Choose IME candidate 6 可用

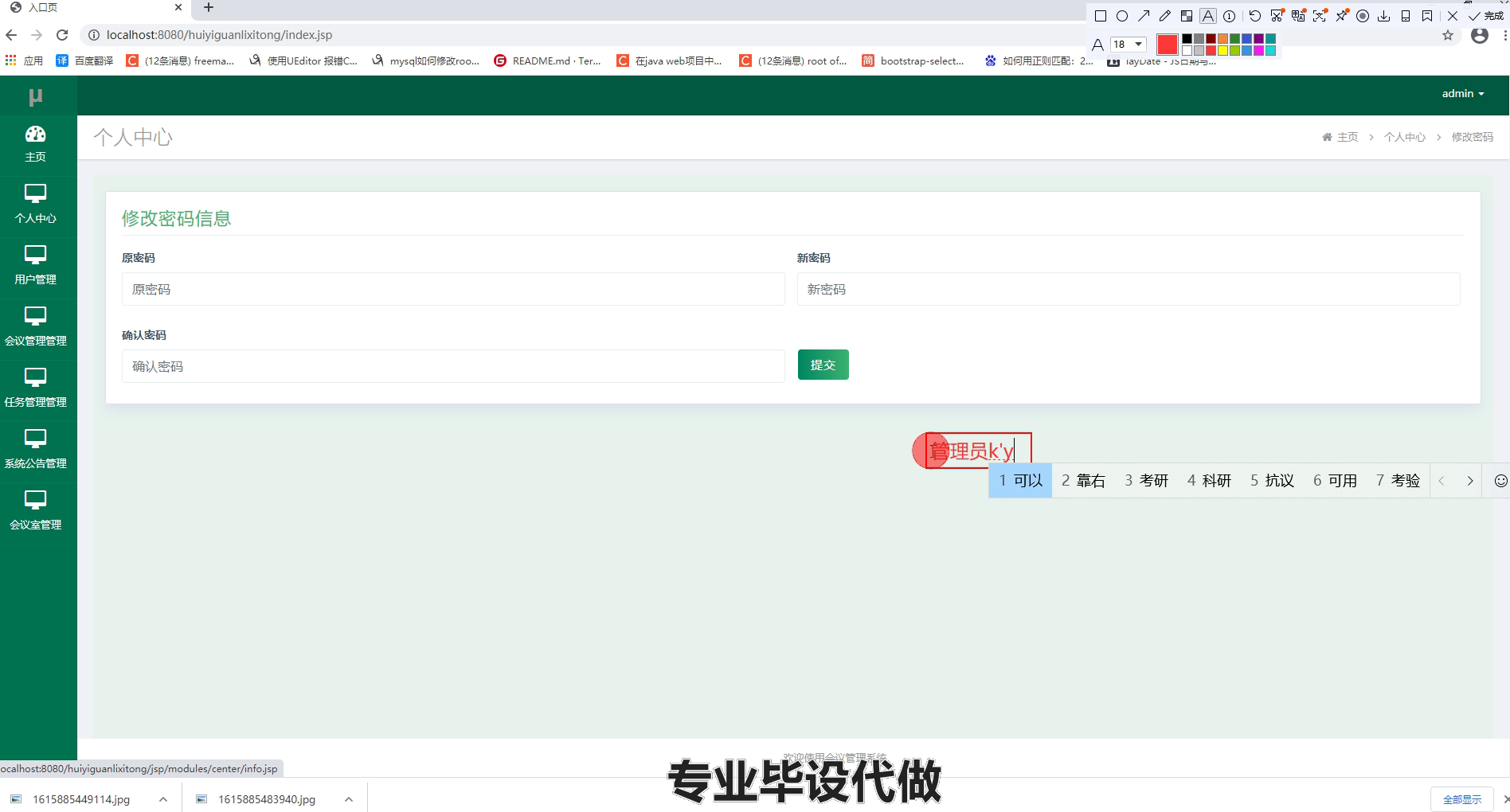coord(1335,481)
